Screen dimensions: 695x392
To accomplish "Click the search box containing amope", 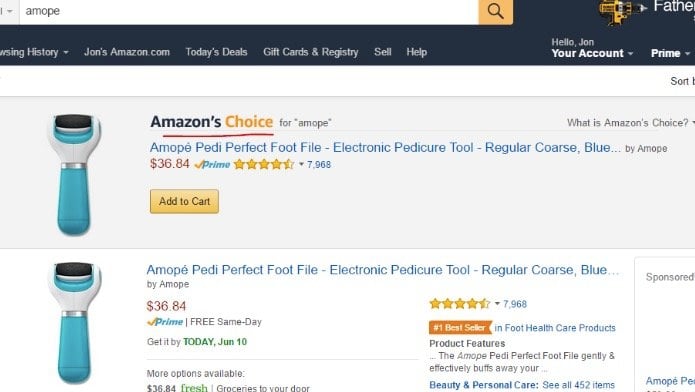I will (248, 11).
